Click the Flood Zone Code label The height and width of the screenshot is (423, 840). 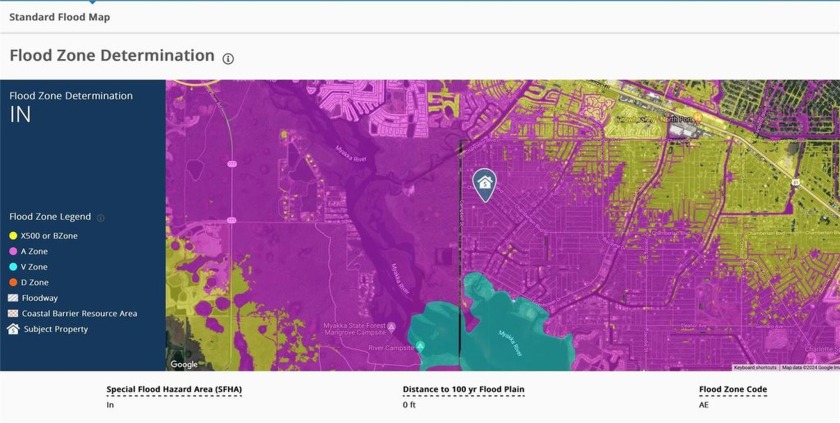point(733,389)
